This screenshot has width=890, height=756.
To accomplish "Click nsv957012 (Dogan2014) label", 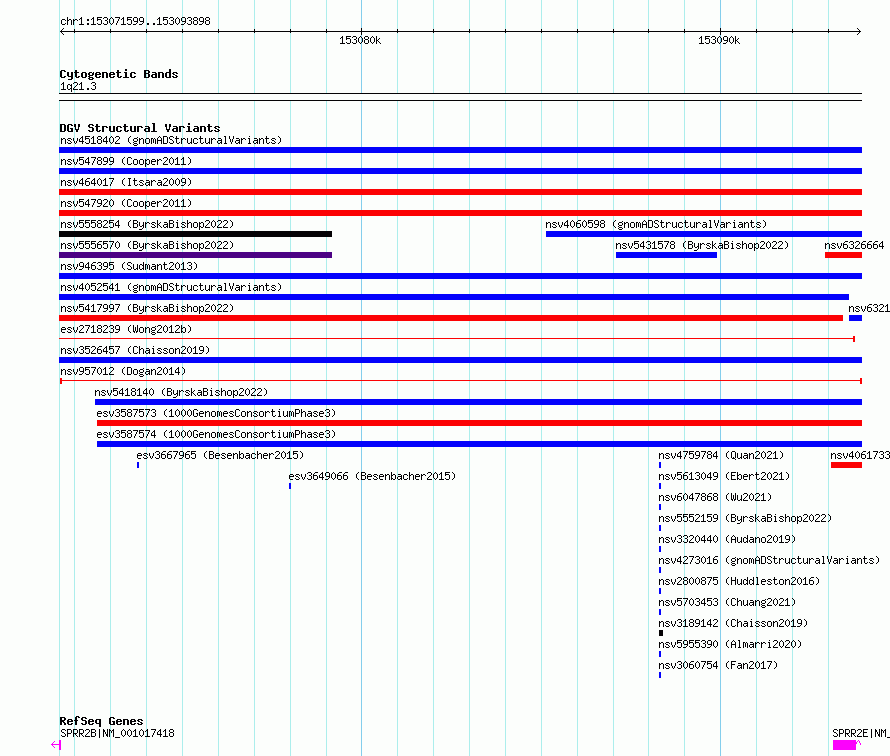I will click(x=123, y=371).
